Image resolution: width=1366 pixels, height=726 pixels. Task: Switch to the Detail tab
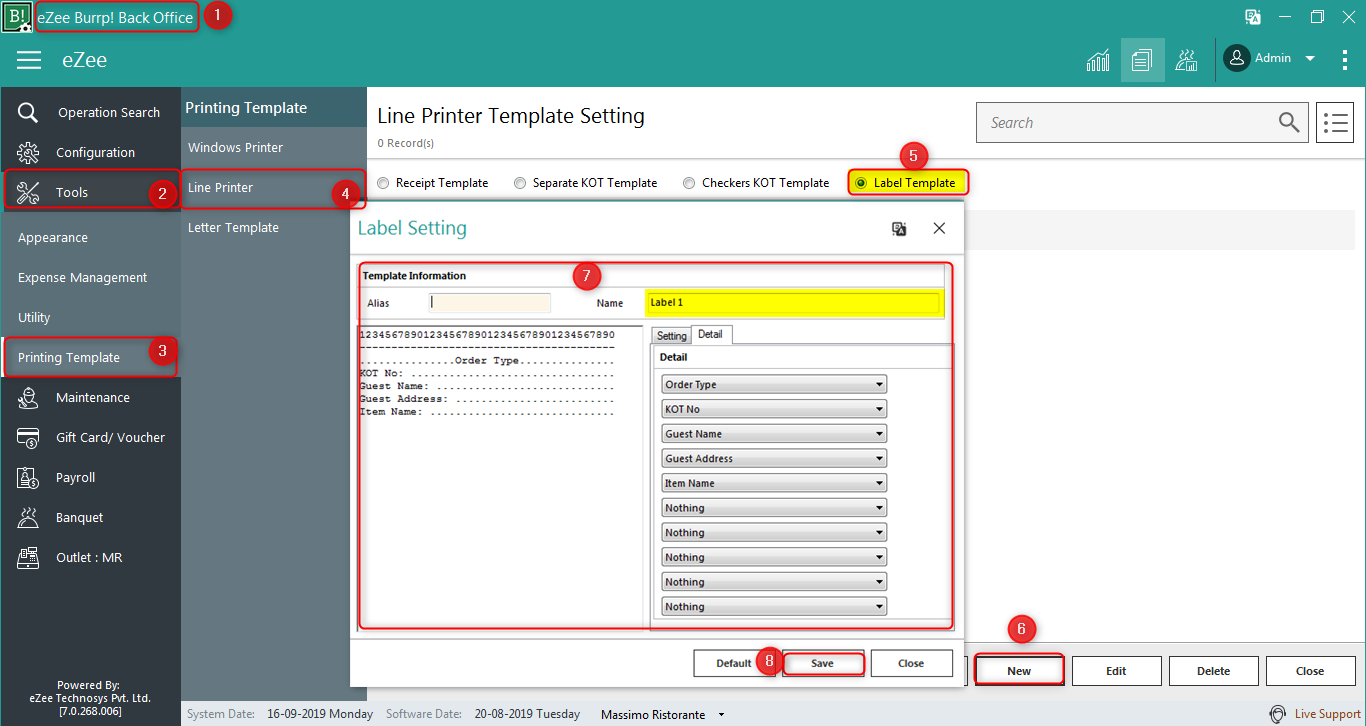tap(711, 334)
